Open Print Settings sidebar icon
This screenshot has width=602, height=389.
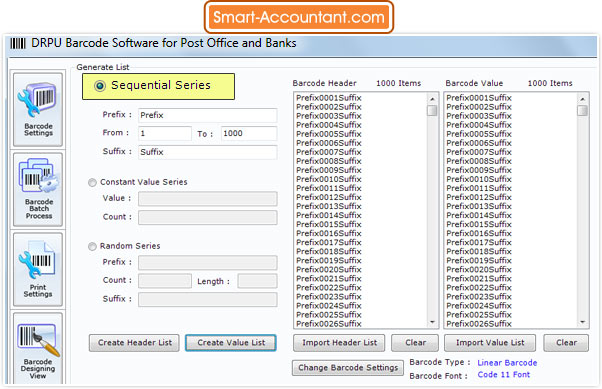click(38, 269)
